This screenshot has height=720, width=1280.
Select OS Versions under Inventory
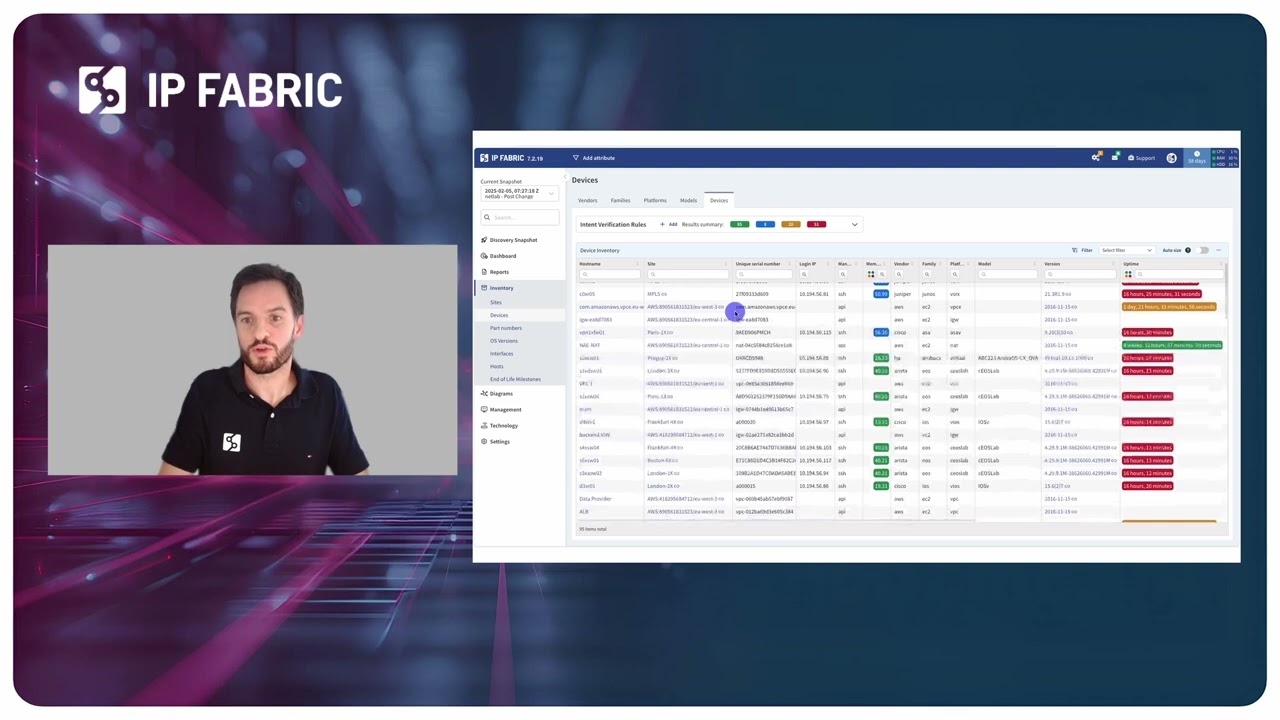(504, 341)
